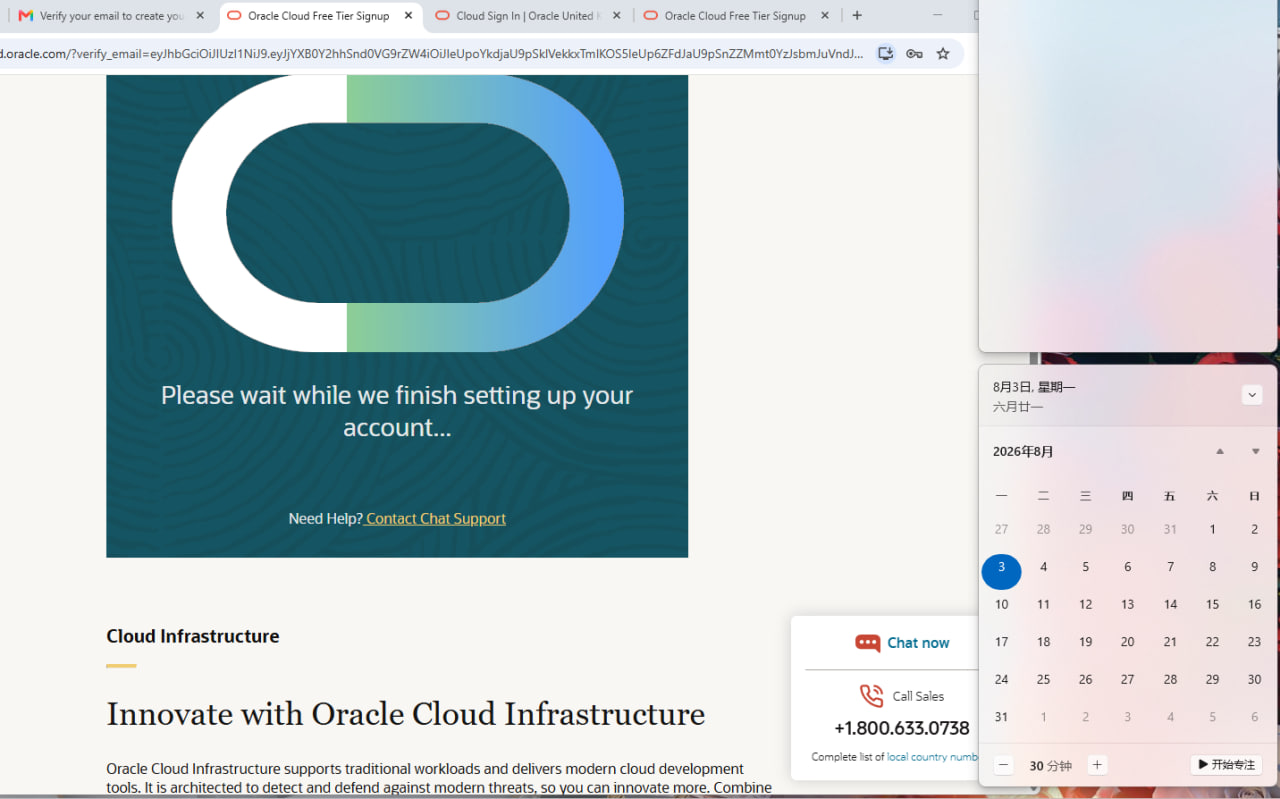Select today, August 3, in the calendar
The image size is (1280, 799).
1001,572
